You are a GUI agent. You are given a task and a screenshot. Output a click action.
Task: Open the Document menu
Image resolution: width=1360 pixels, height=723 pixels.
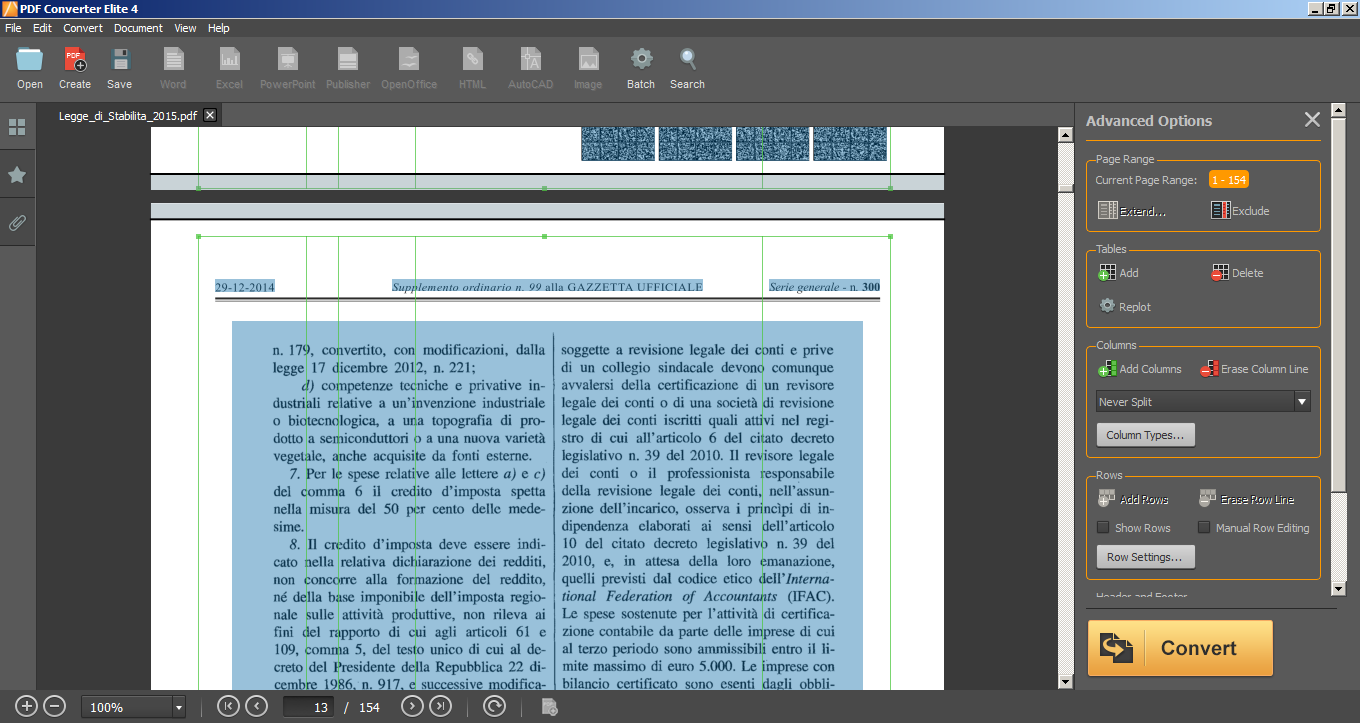click(138, 28)
